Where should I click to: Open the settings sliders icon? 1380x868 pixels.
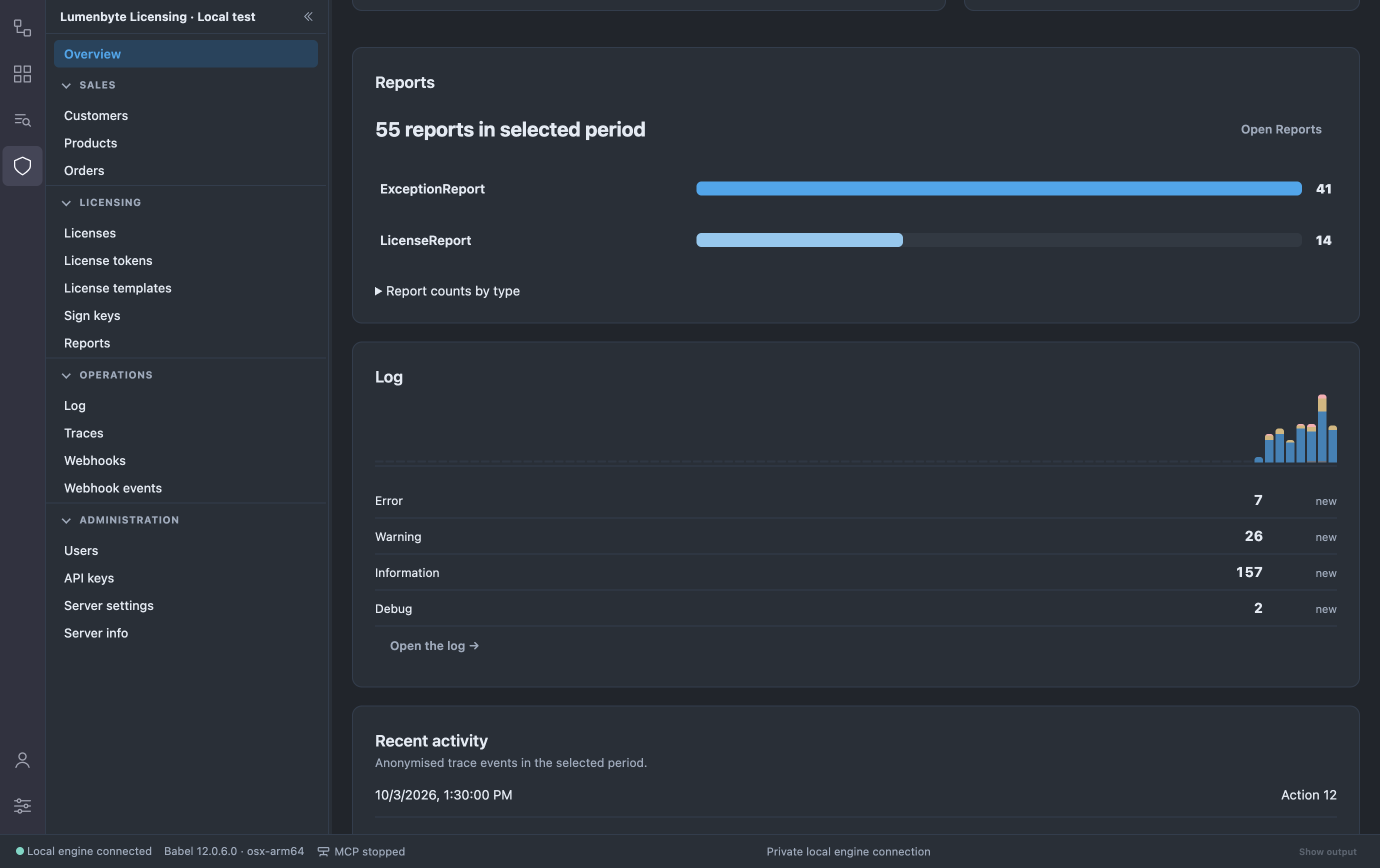point(22,805)
